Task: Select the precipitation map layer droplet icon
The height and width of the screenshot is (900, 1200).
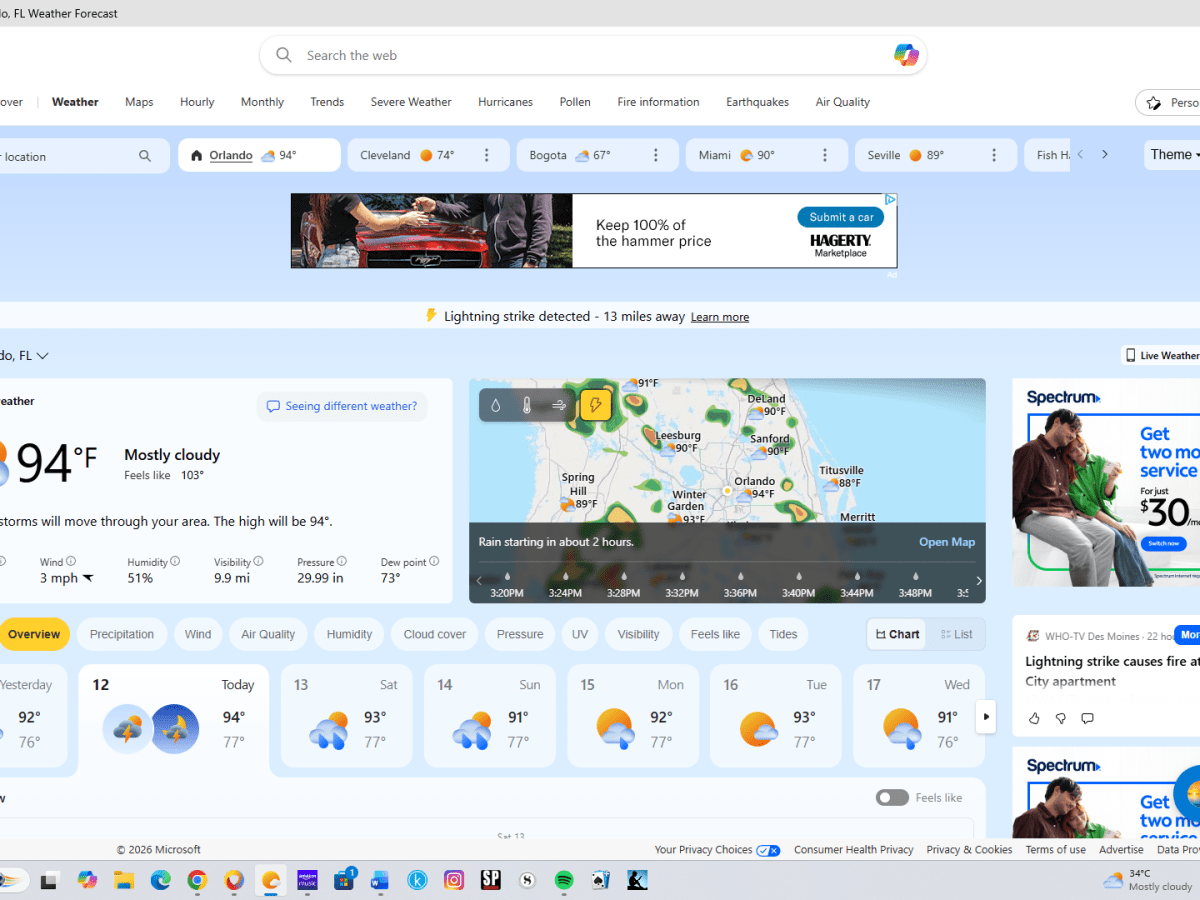Action: (x=496, y=405)
